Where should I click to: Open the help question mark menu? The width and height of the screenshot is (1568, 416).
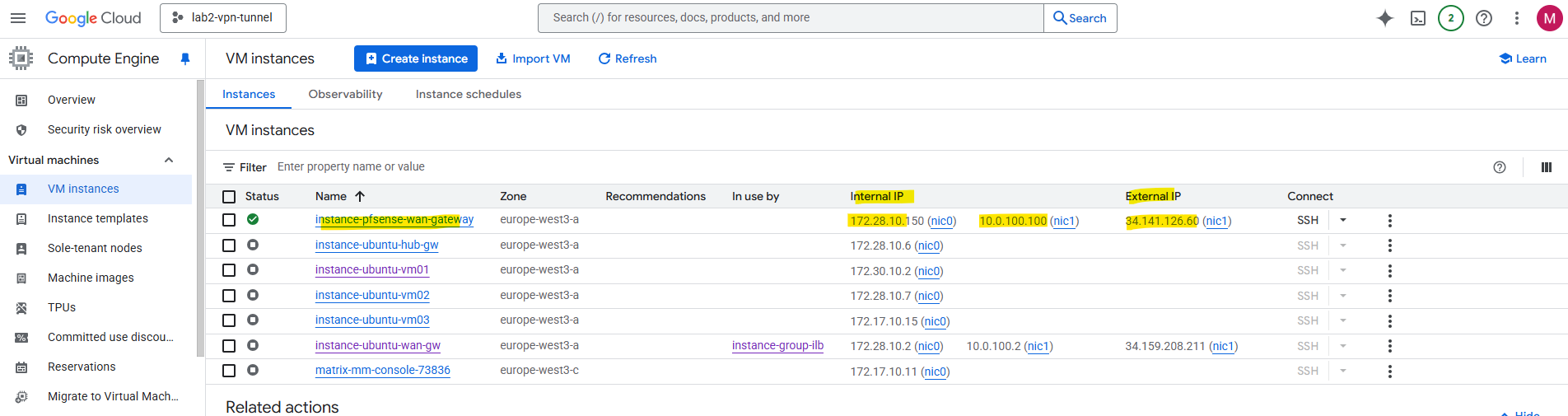[1484, 18]
